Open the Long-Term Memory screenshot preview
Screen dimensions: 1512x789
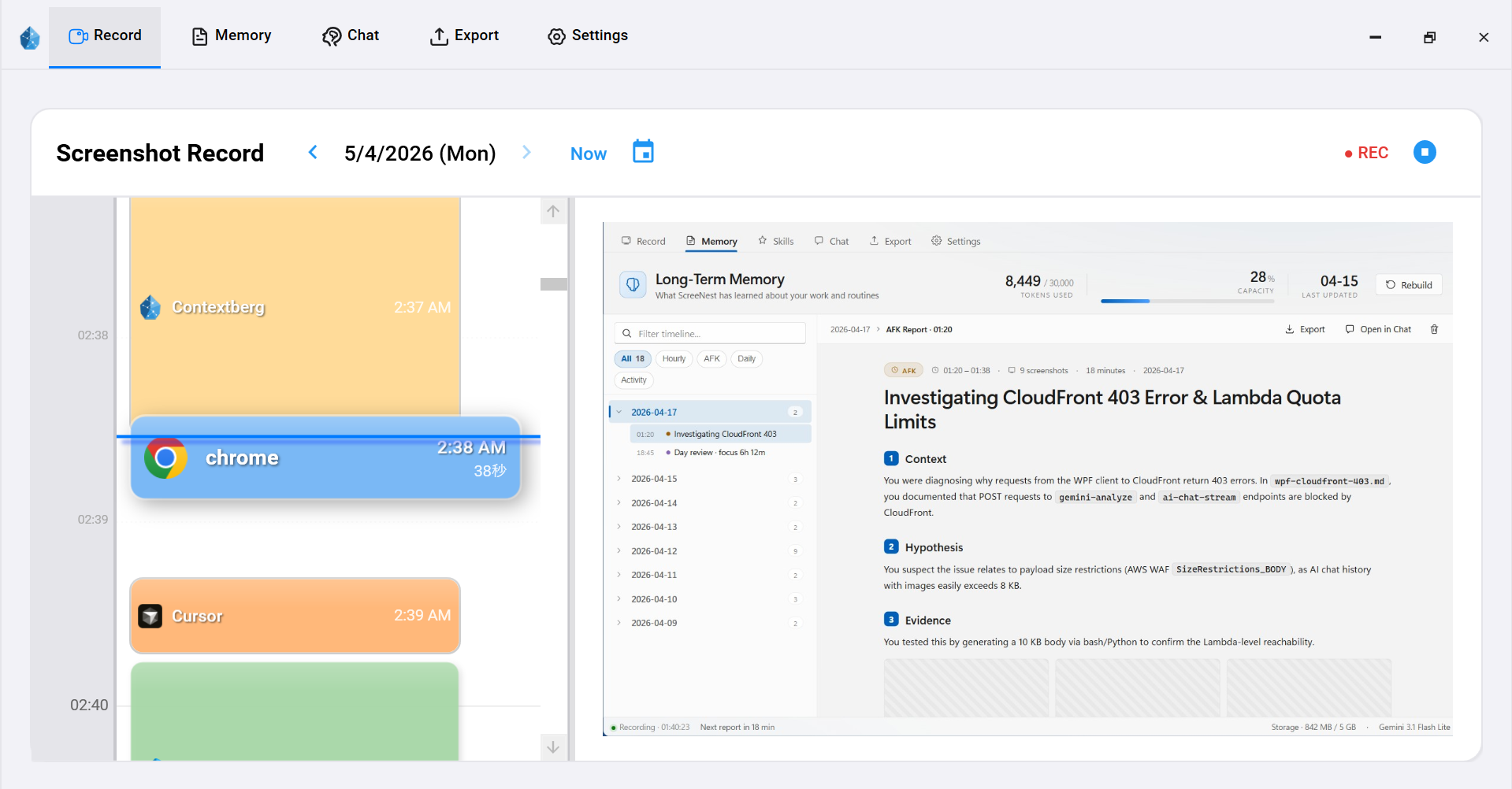[x=1027, y=479]
